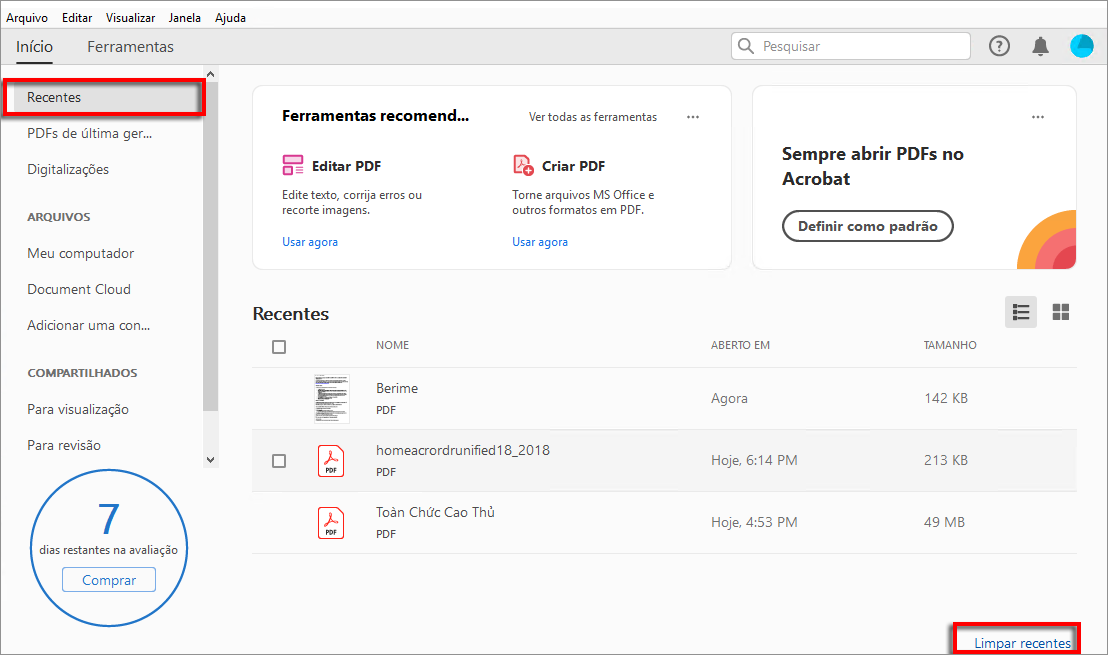Click the Criar PDF tool icon

click(523, 166)
